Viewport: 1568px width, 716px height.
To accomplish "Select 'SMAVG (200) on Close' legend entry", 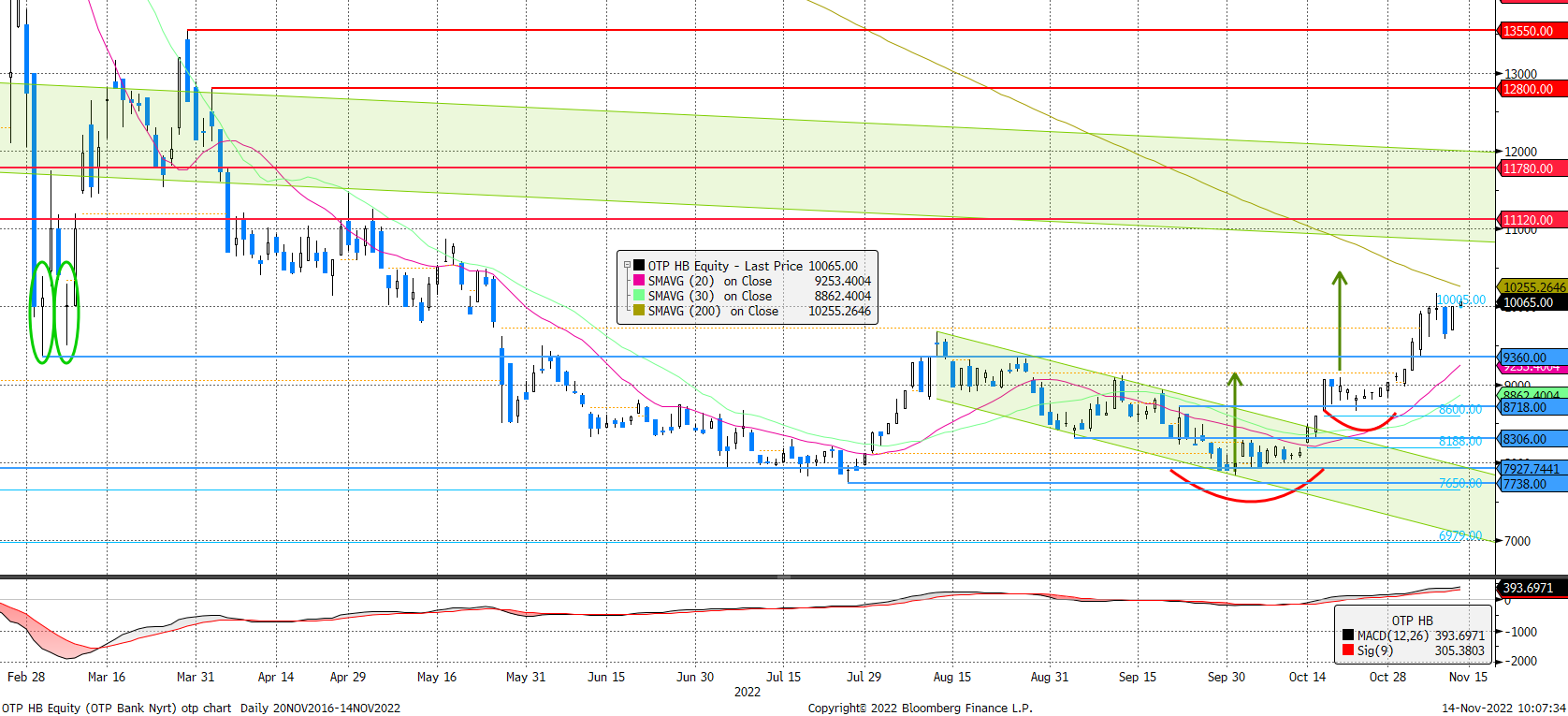I will (713, 311).
